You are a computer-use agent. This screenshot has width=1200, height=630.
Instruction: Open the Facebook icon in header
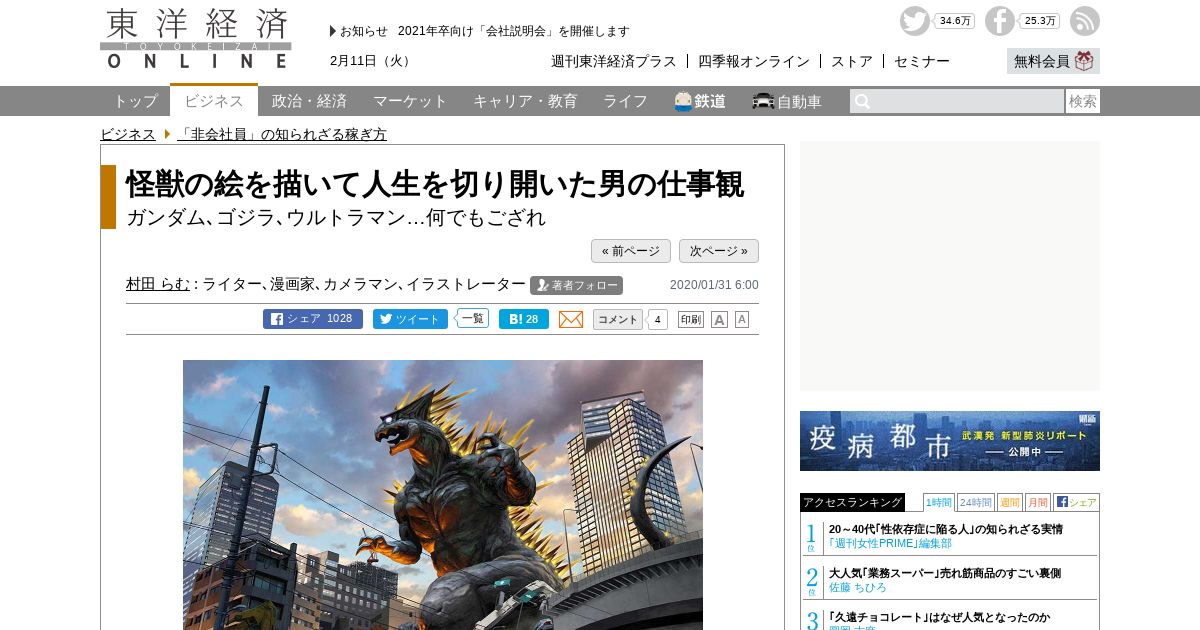(x=999, y=21)
